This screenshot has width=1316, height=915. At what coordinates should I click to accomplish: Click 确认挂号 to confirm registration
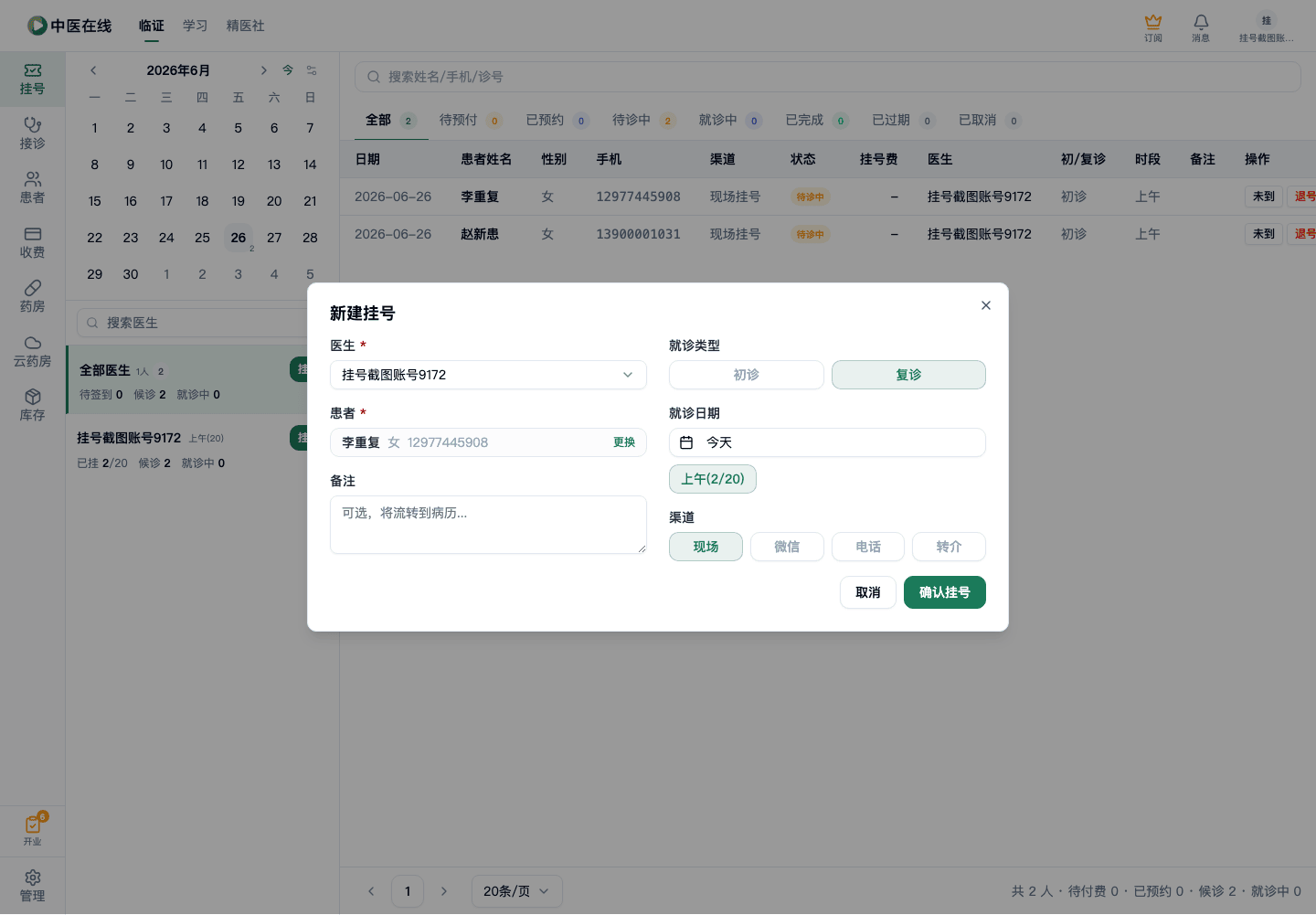(945, 592)
